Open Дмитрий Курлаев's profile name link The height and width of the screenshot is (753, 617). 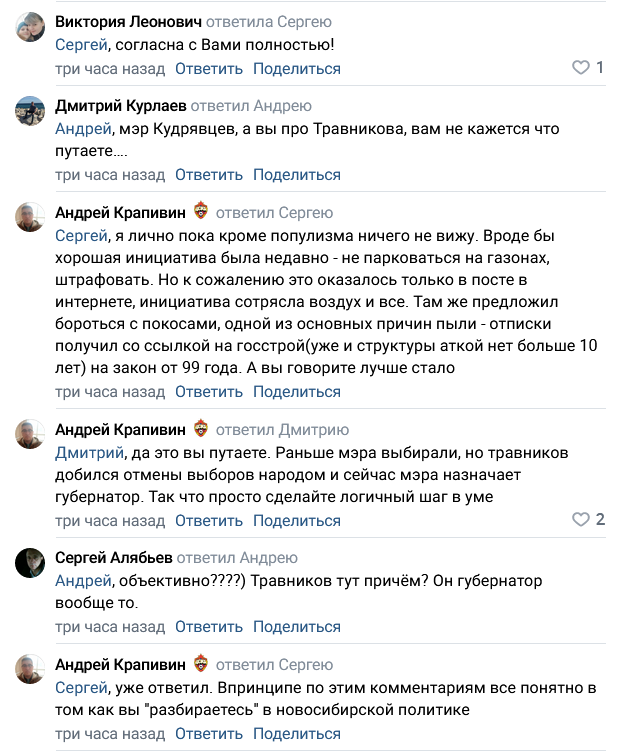[119, 105]
